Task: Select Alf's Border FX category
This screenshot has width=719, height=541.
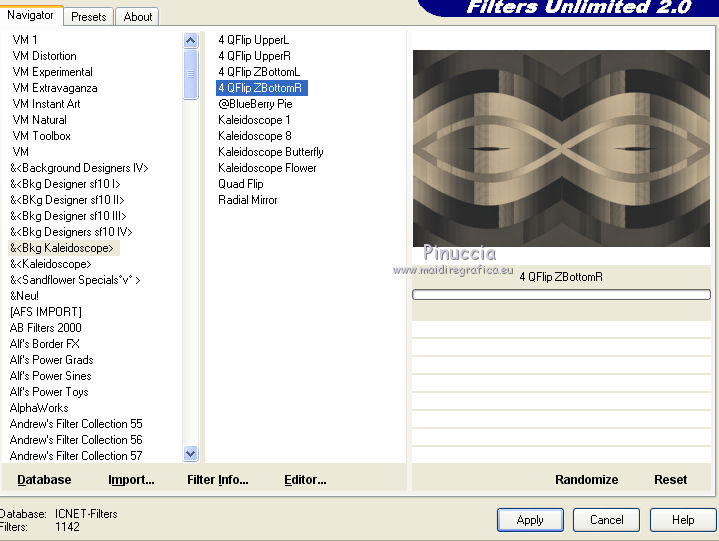Action: click(44, 344)
